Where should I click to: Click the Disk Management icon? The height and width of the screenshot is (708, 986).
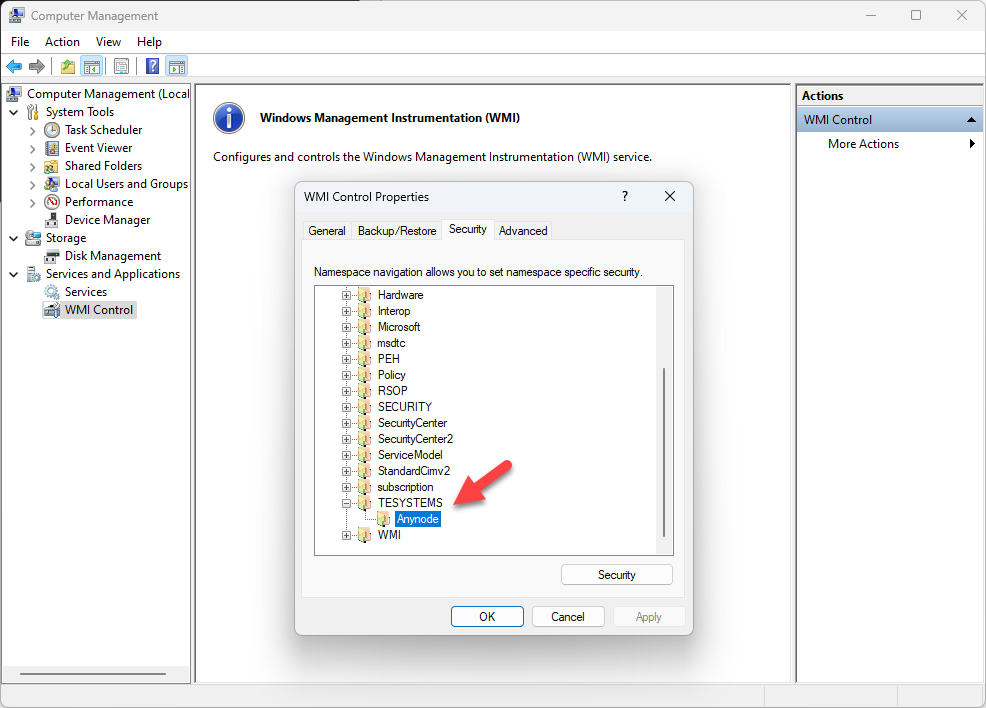coord(51,255)
